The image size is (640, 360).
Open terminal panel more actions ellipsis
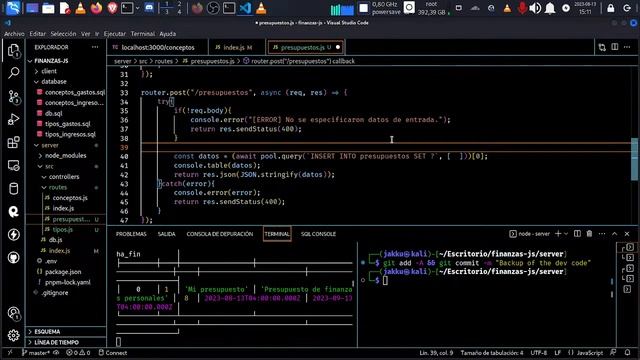click(x=602, y=234)
